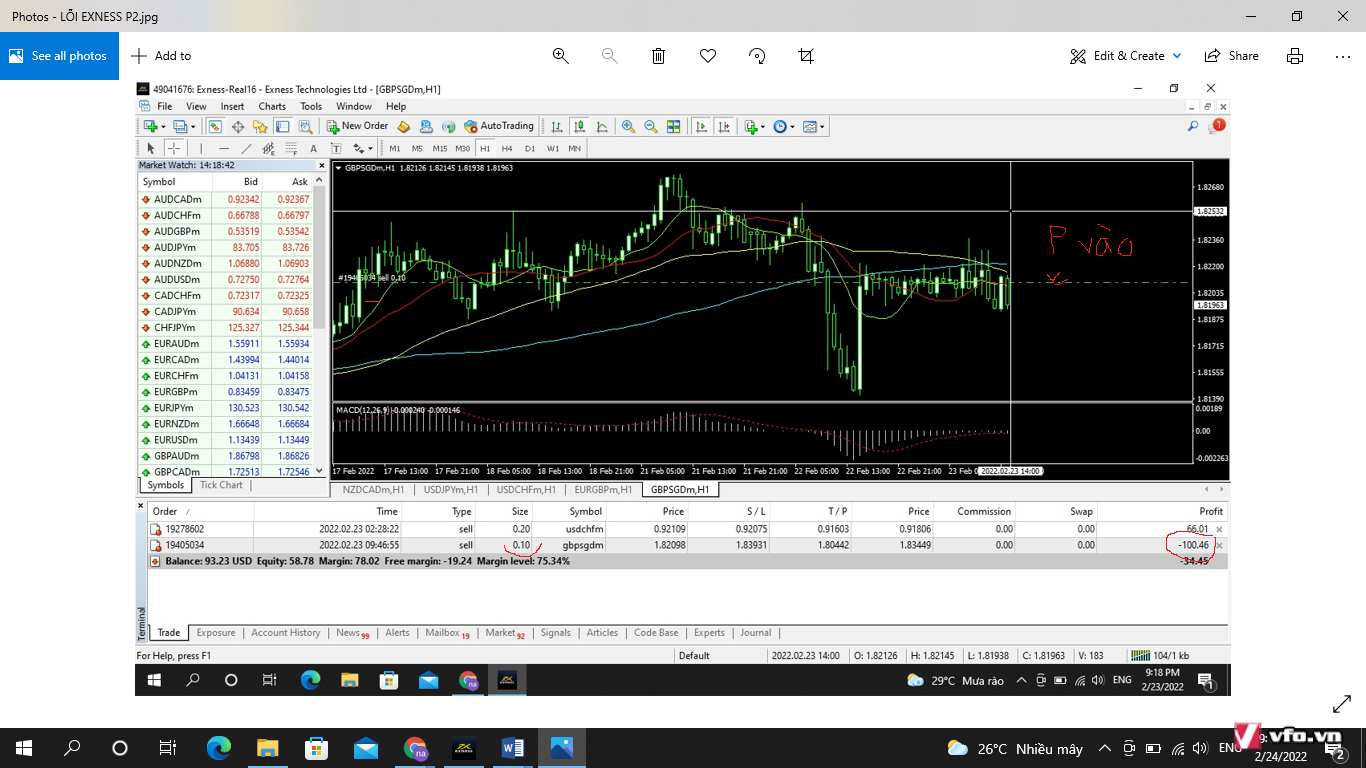Open the Insert menu

232,106
